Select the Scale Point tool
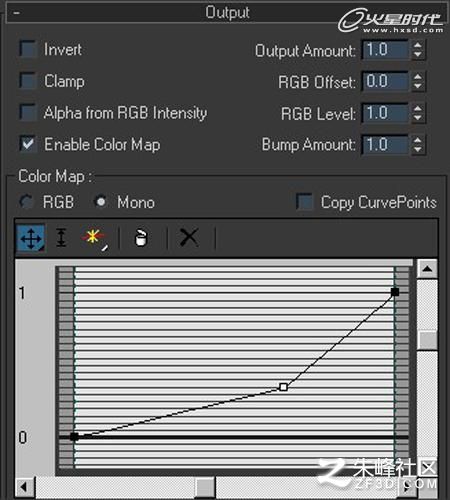 (x=61, y=238)
